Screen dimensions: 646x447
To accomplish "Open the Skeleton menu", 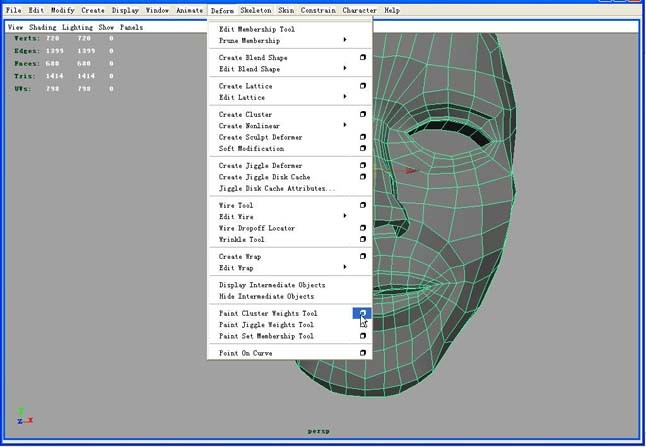I will click(256, 10).
